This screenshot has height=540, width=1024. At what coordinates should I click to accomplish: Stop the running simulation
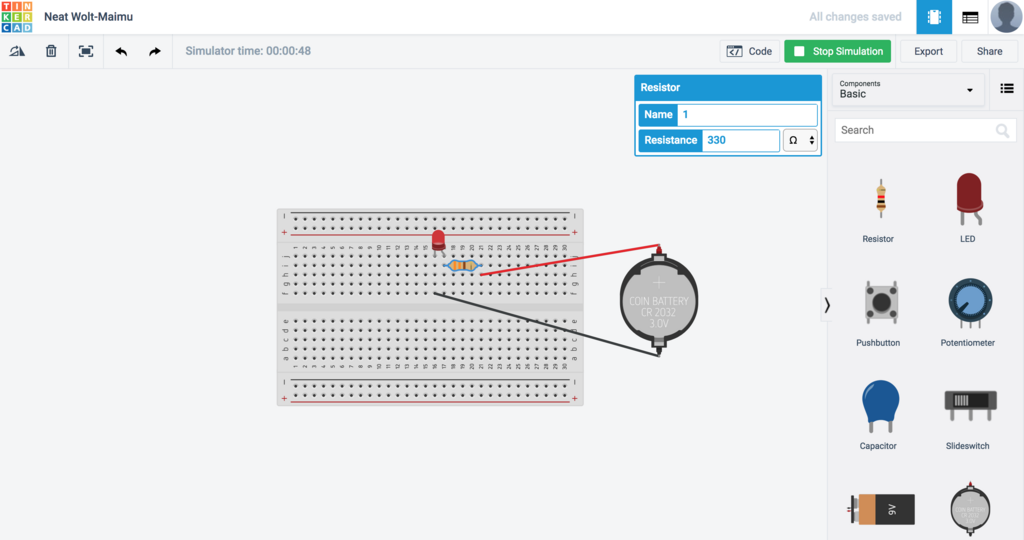pos(838,52)
